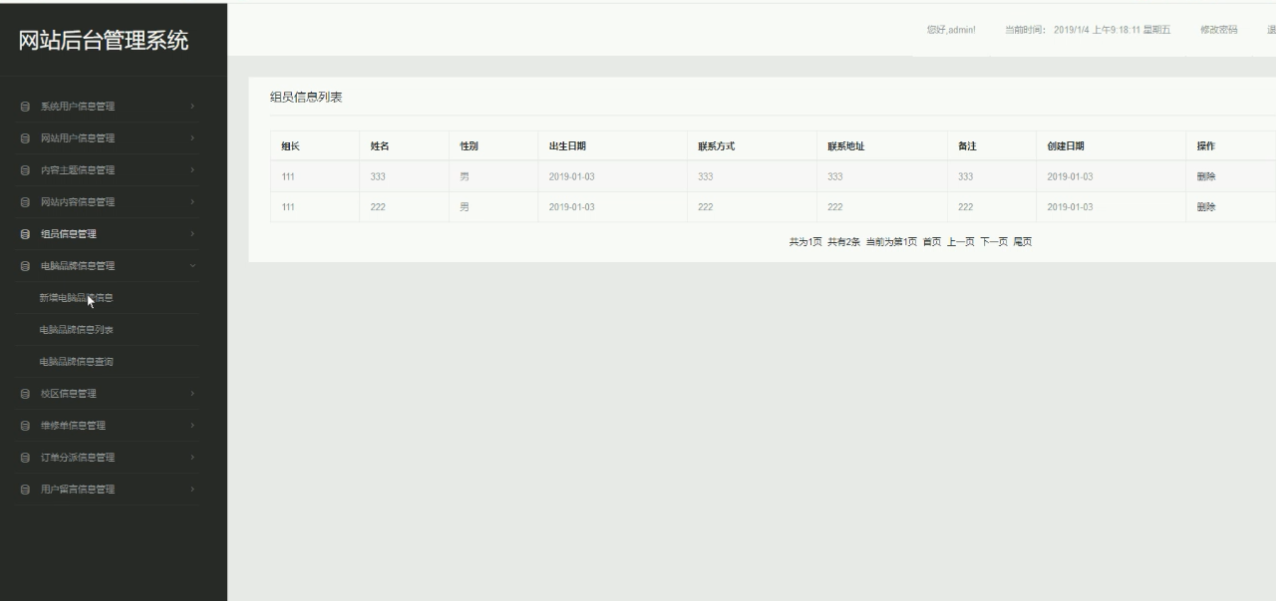1276x601 pixels.
Task: Open the 网站用户信息管理 menu label
Action: pyautogui.click(x=77, y=138)
